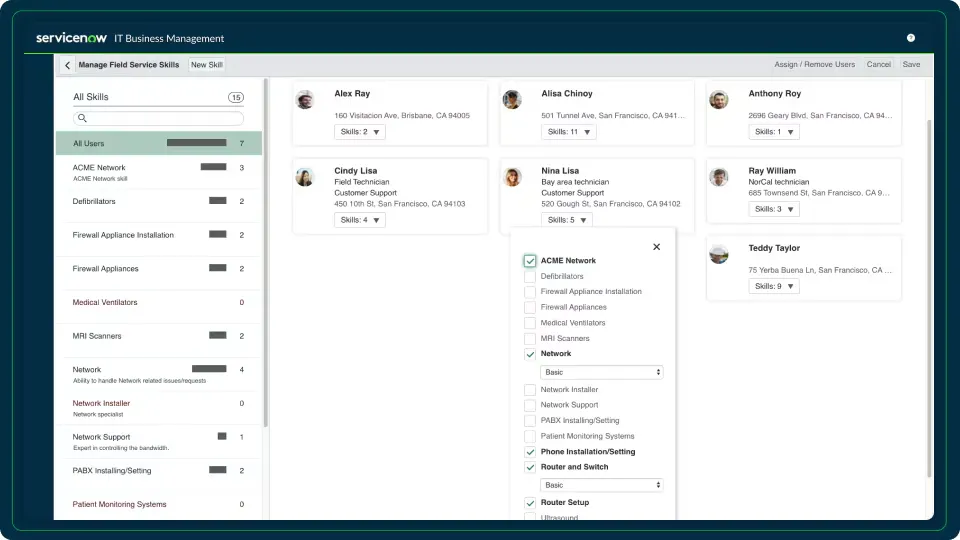
Task: Select Network Support in sidebar list
Action: 159,441
